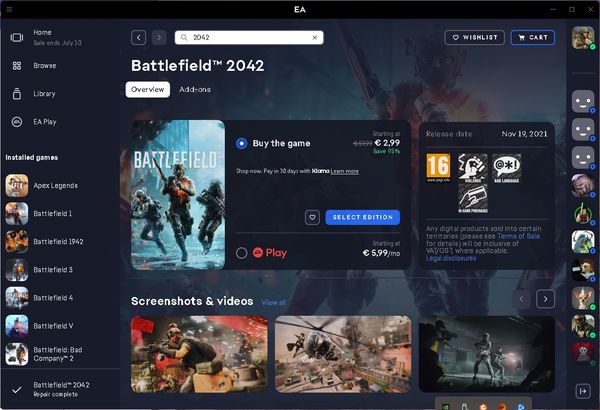The width and height of the screenshot is (600, 410).
Task: Click the repair complete checkmark icon
Action: 16,390
